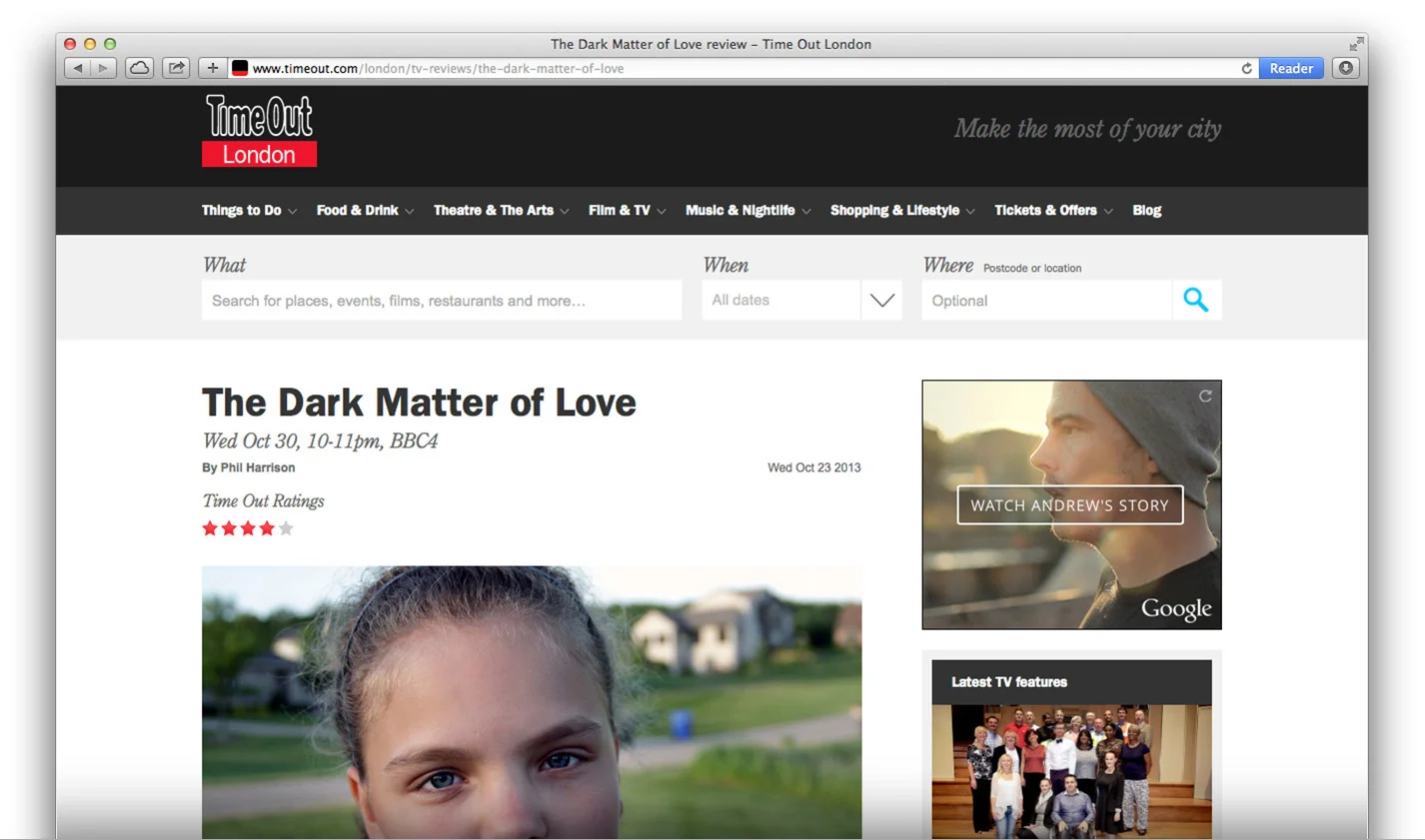The width and height of the screenshot is (1425, 840).
Task: Expand the Film & TV menu
Action: [x=627, y=210]
